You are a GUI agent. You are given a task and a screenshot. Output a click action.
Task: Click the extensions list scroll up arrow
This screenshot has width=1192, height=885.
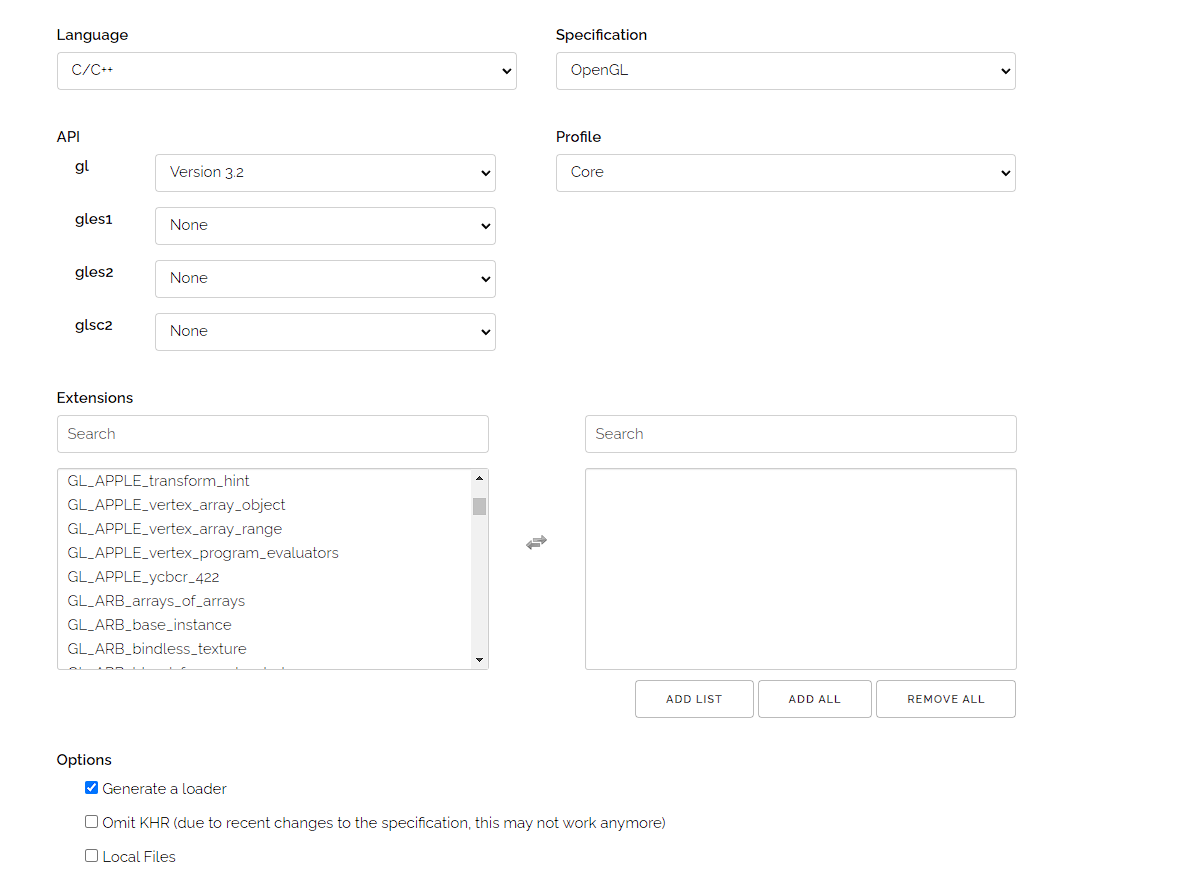[x=480, y=478]
